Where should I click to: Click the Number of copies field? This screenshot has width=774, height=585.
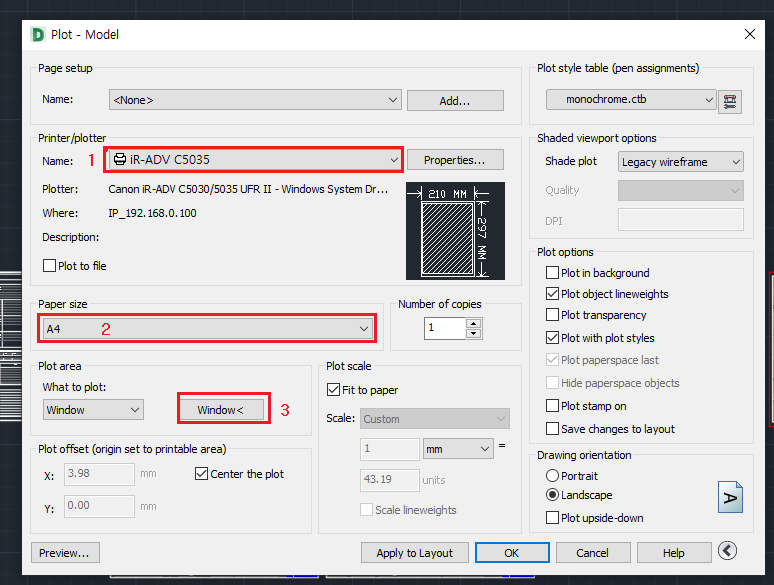pos(445,328)
